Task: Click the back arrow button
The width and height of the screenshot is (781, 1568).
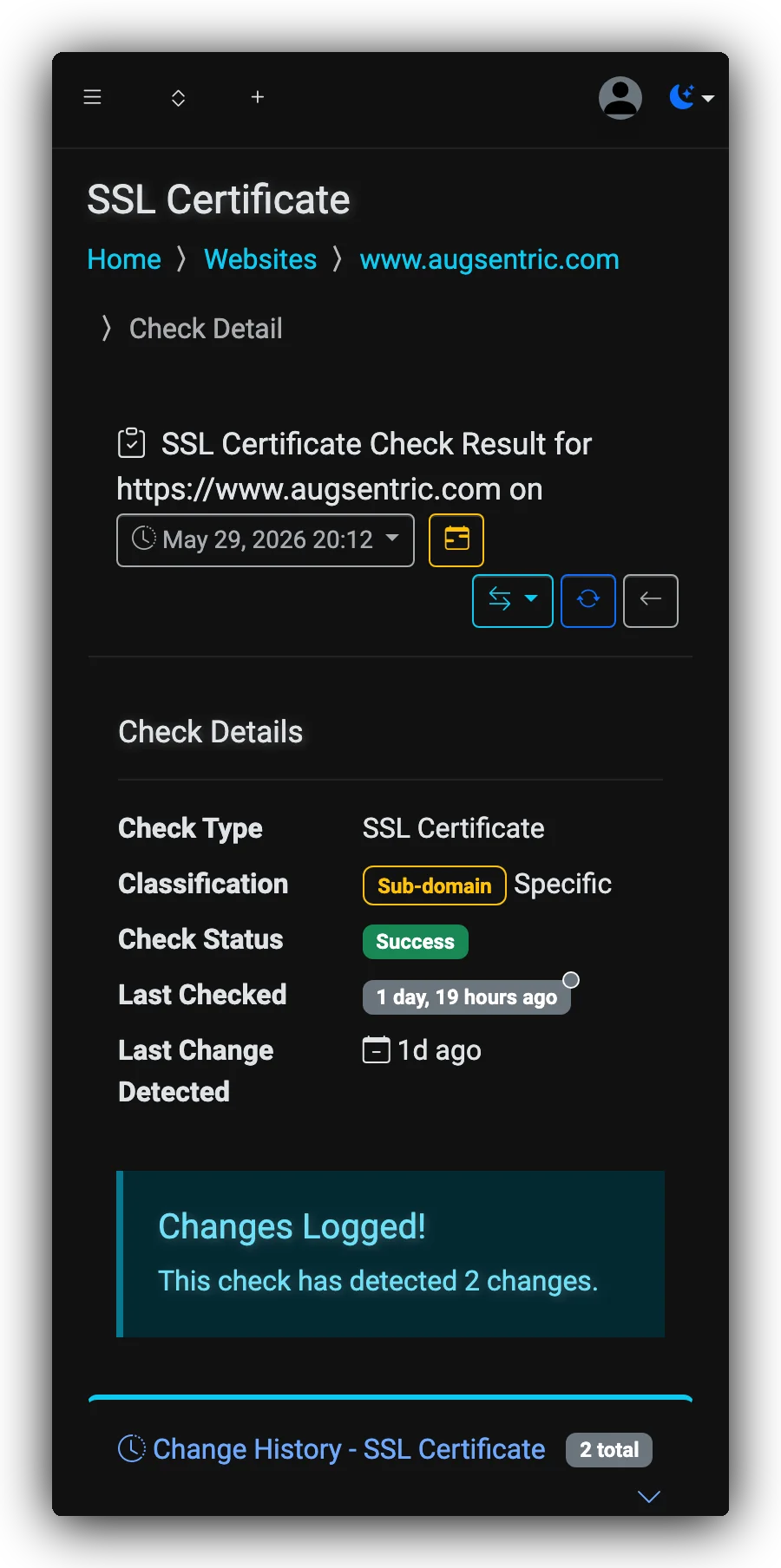Action: coord(651,601)
